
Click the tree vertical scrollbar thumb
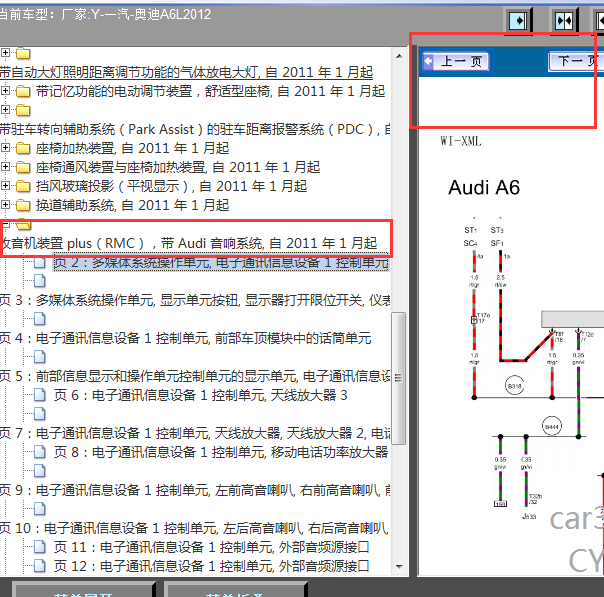click(x=399, y=378)
